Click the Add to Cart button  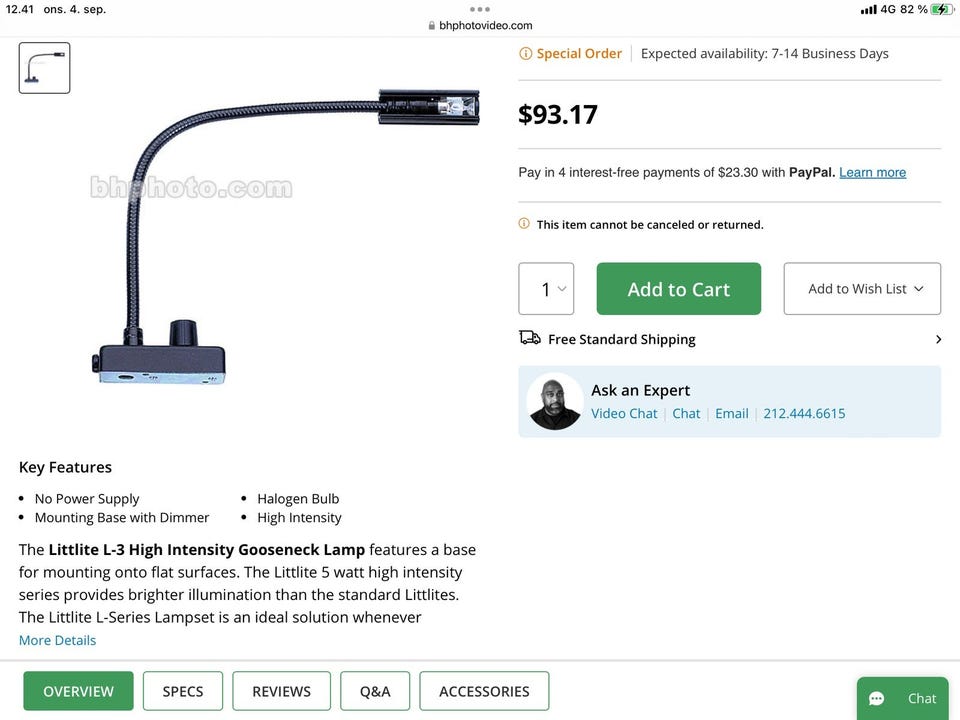pyautogui.click(x=679, y=289)
